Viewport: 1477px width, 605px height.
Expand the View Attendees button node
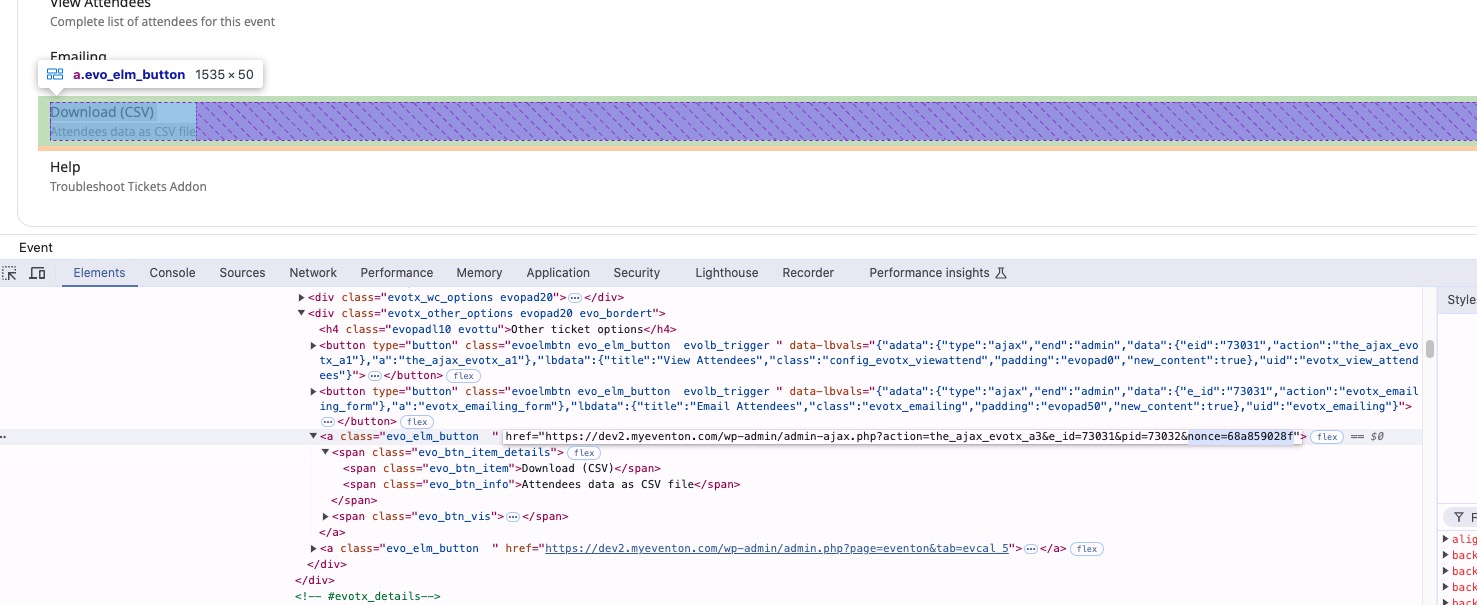pos(314,345)
